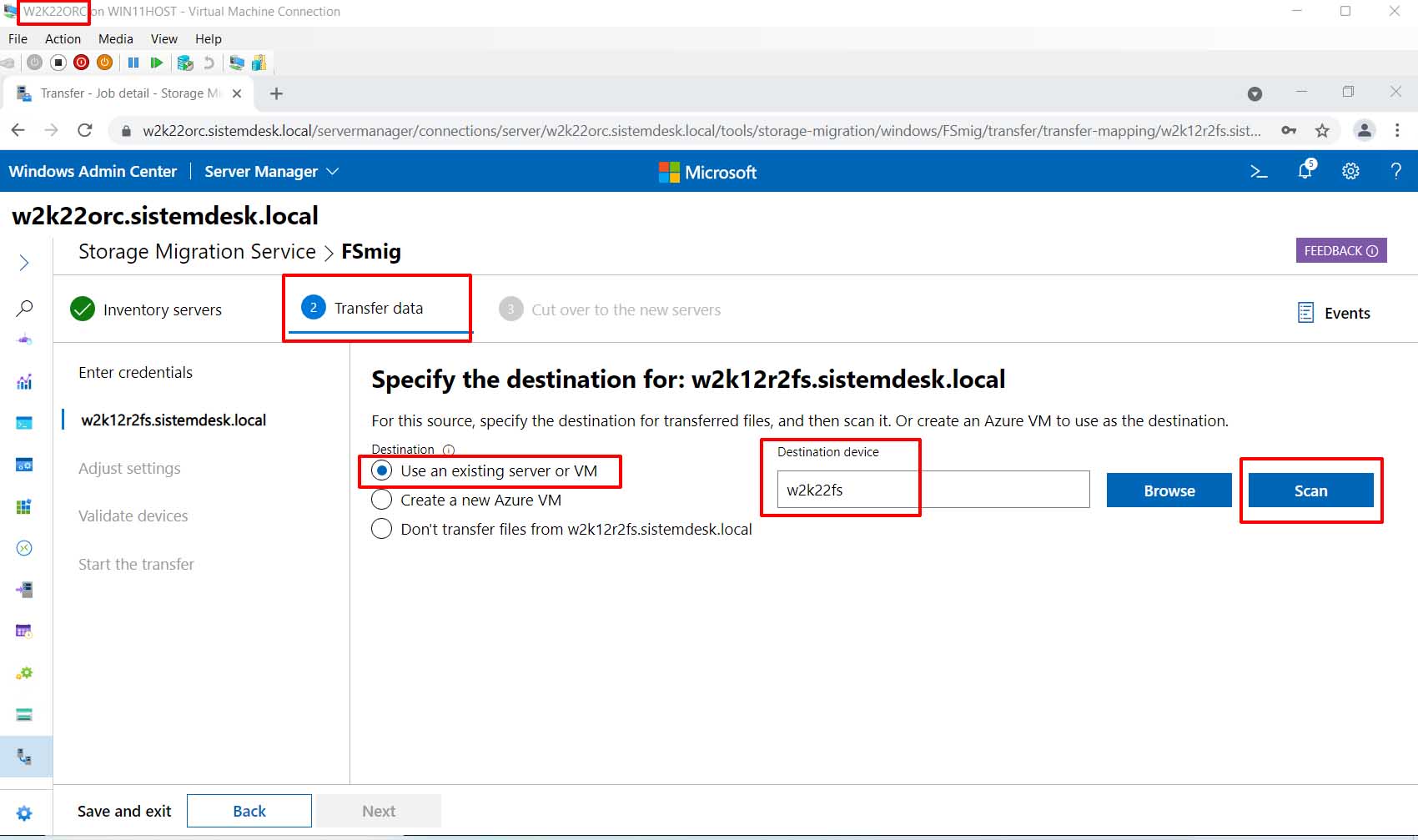
Task: Click the orange Save VM state icon
Action: [x=104, y=63]
